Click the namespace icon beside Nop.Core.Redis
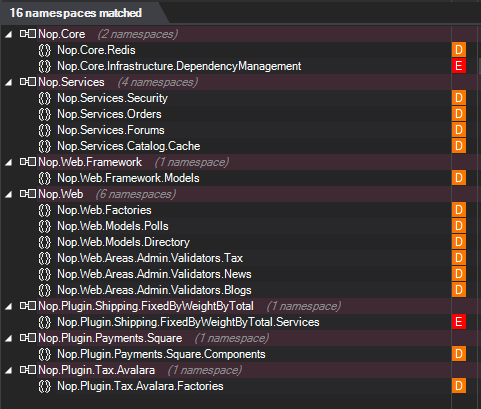Screen dimensions: 481x409 44,50
